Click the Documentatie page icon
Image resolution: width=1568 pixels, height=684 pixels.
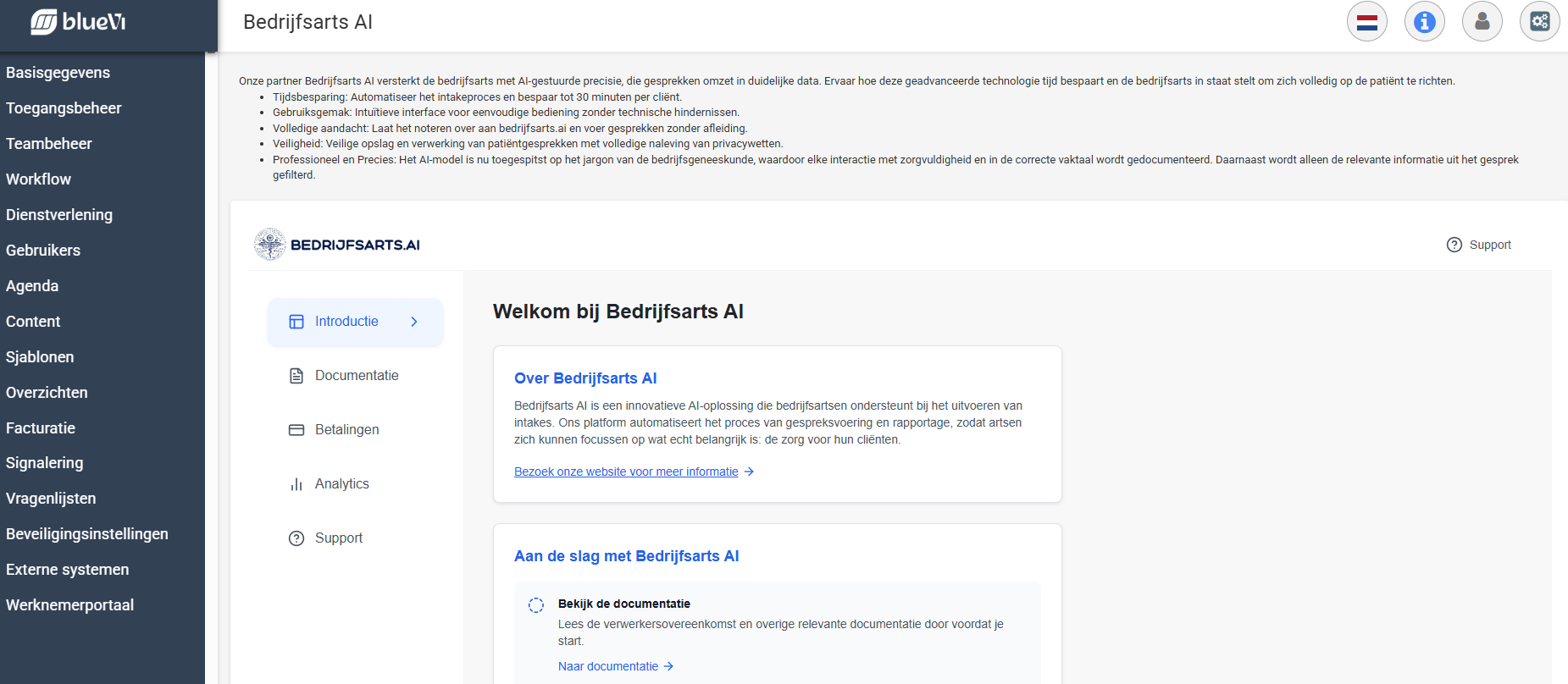pos(296,376)
